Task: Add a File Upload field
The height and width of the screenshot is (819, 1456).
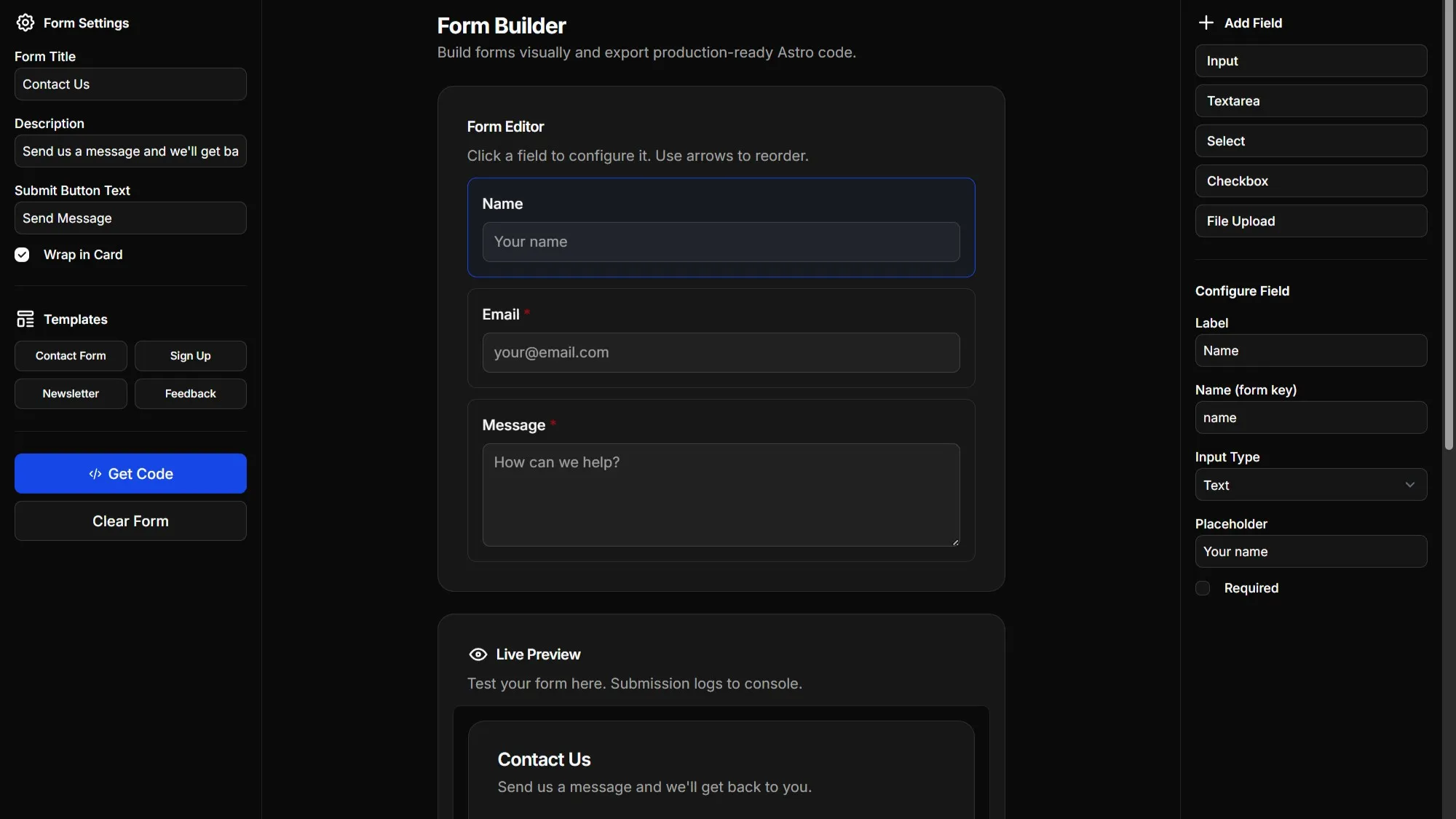Action: pos(1310,221)
